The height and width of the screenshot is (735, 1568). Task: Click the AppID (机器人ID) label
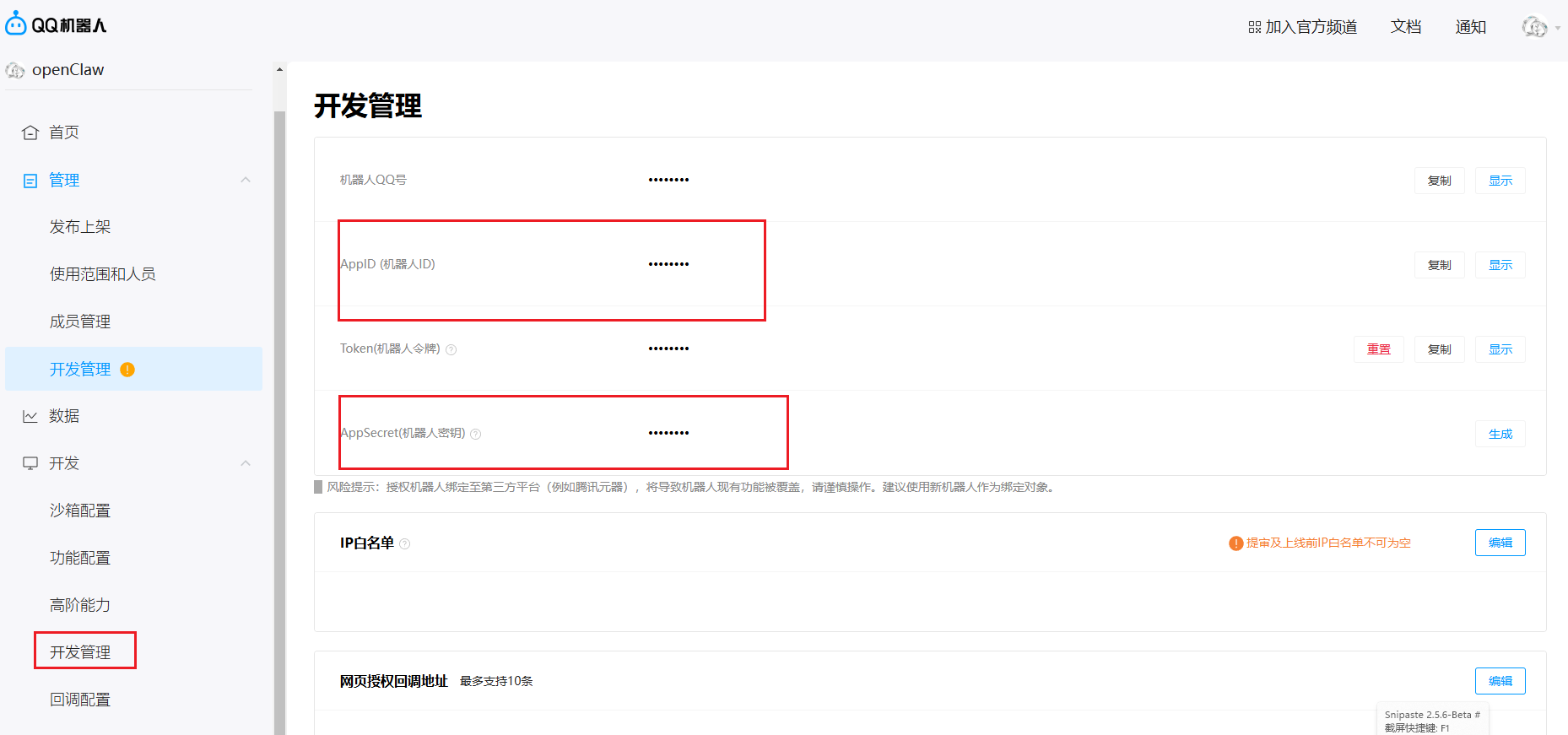click(x=387, y=264)
